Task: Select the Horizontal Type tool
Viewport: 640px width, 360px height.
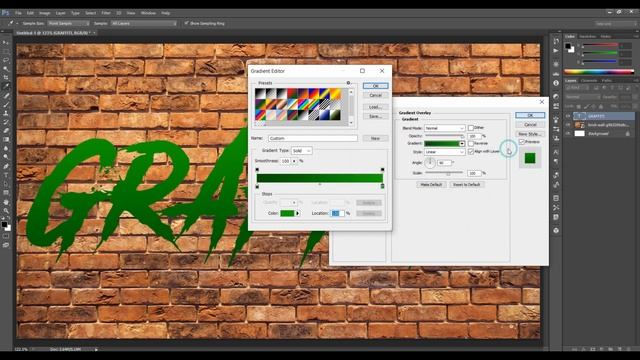Action: pyautogui.click(x=6, y=175)
